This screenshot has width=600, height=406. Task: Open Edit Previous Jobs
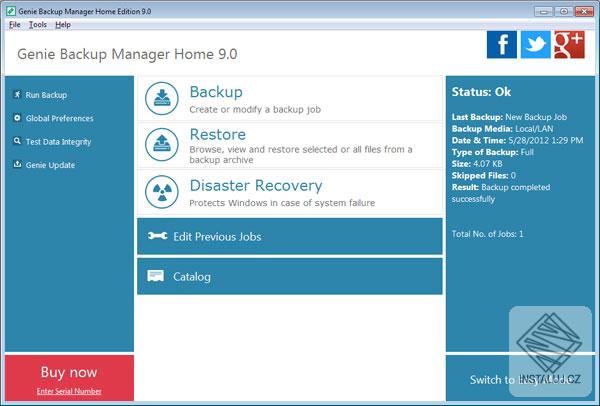pos(290,236)
